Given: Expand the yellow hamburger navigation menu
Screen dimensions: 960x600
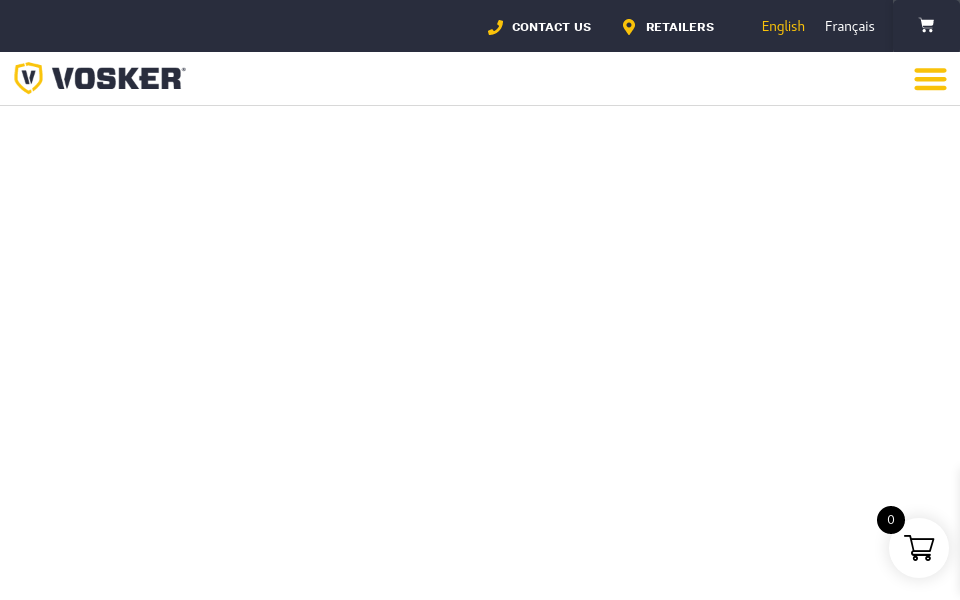Looking at the screenshot, I should tap(930, 79).
